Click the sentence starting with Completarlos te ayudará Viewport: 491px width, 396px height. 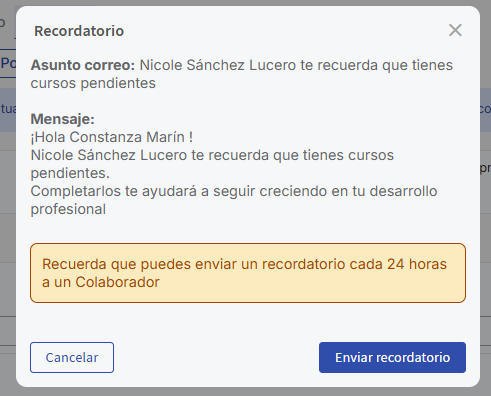(x=234, y=200)
